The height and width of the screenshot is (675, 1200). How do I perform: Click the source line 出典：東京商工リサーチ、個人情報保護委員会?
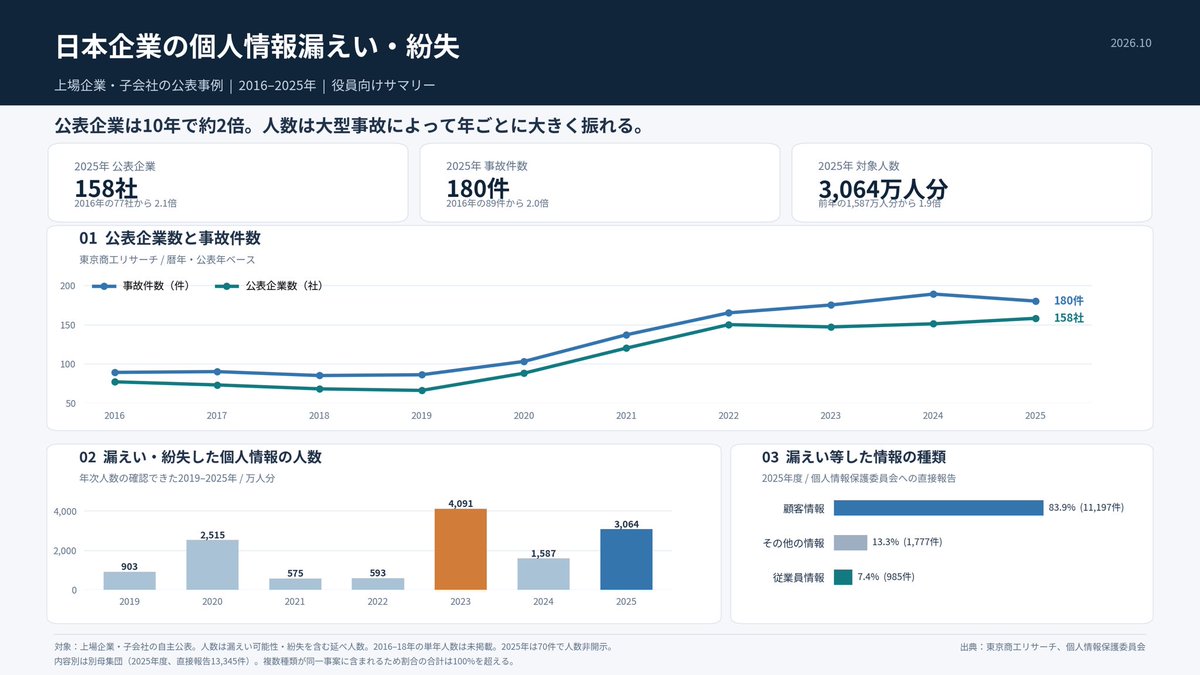coord(1052,647)
